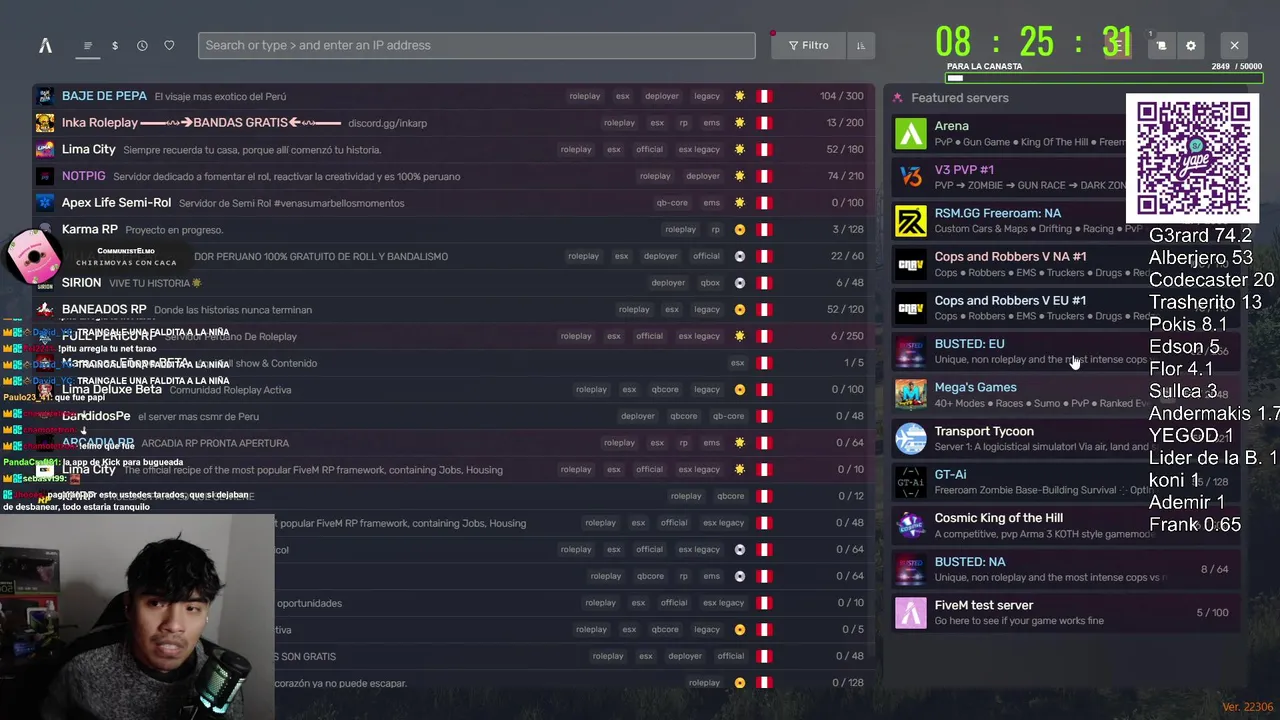1280x720 pixels.
Task: Click the BUSTED: NA logo icon
Action: (910, 569)
